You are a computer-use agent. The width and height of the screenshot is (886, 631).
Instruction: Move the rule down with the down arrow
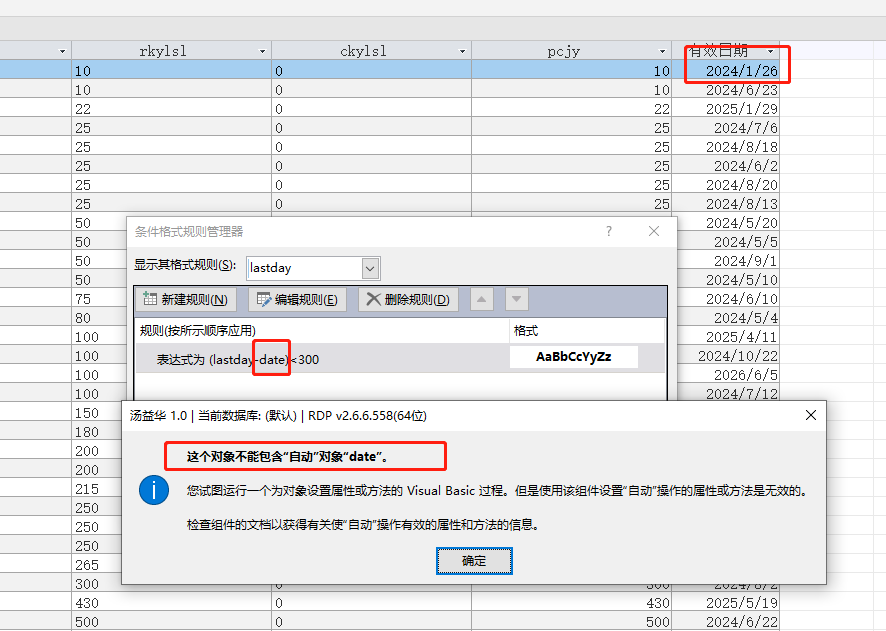click(516, 299)
